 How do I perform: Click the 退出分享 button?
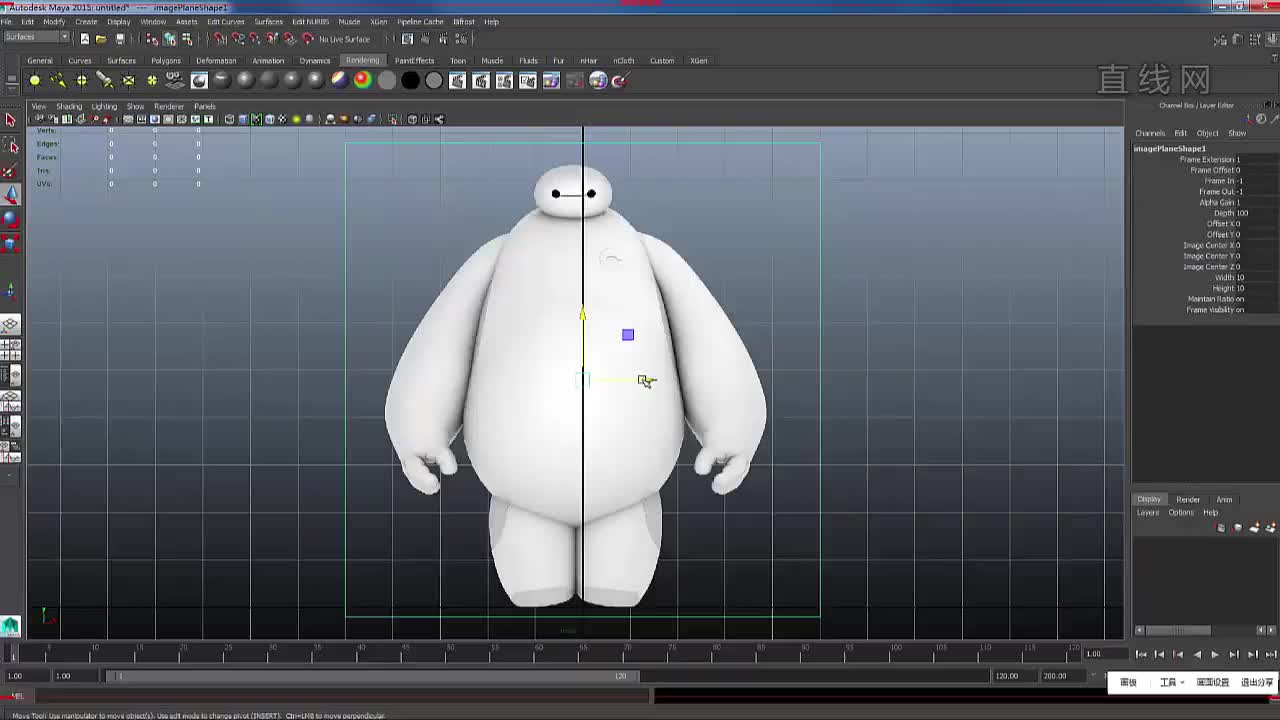point(1256,682)
